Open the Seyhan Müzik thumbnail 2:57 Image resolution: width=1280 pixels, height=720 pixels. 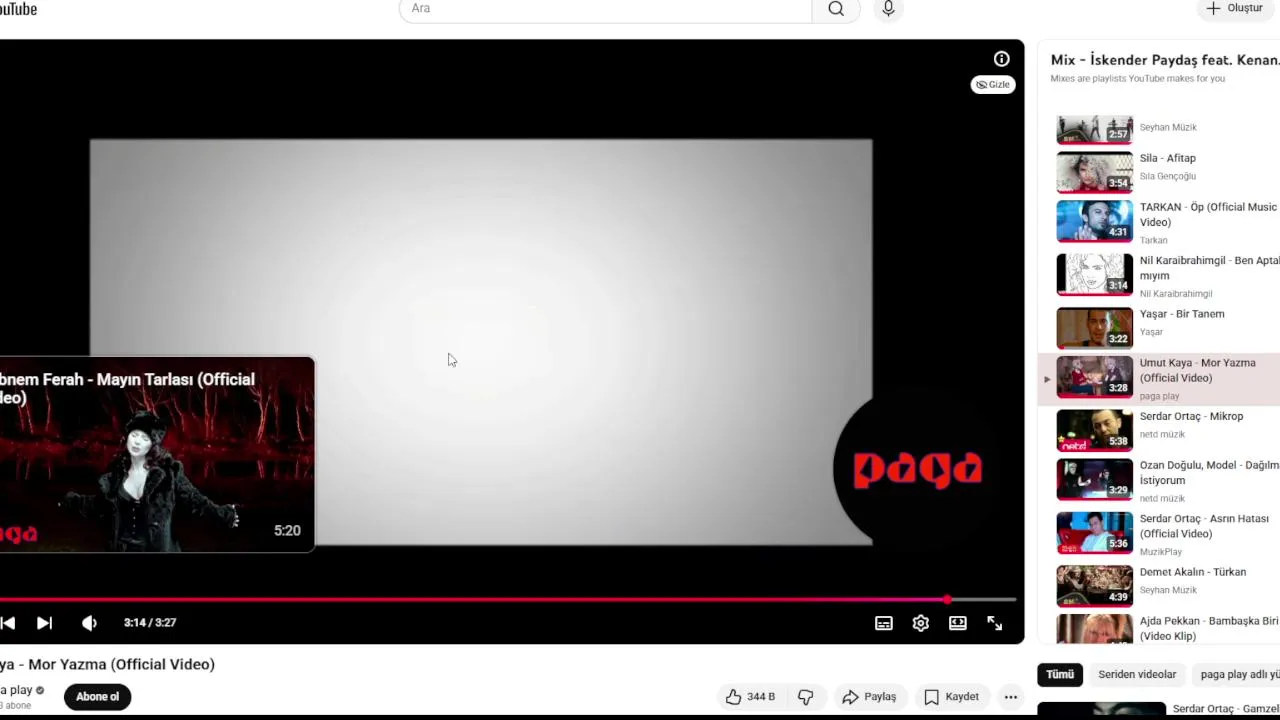point(1095,129)
